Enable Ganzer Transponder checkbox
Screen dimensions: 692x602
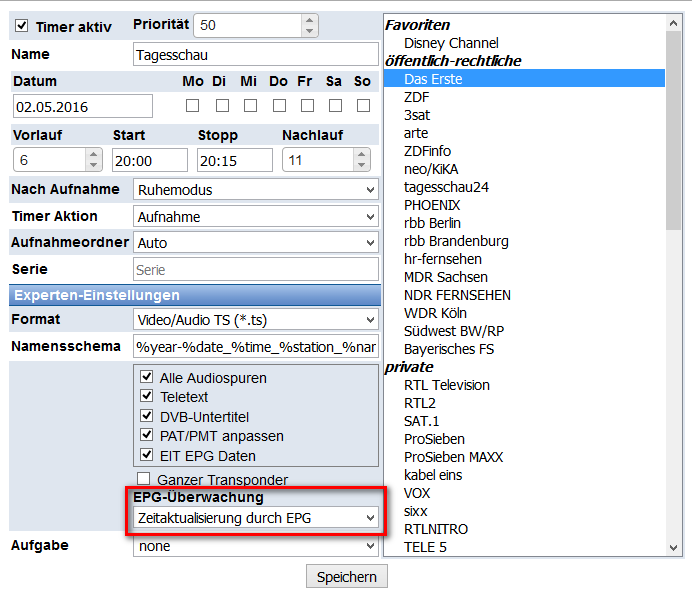tap(143, 478)
